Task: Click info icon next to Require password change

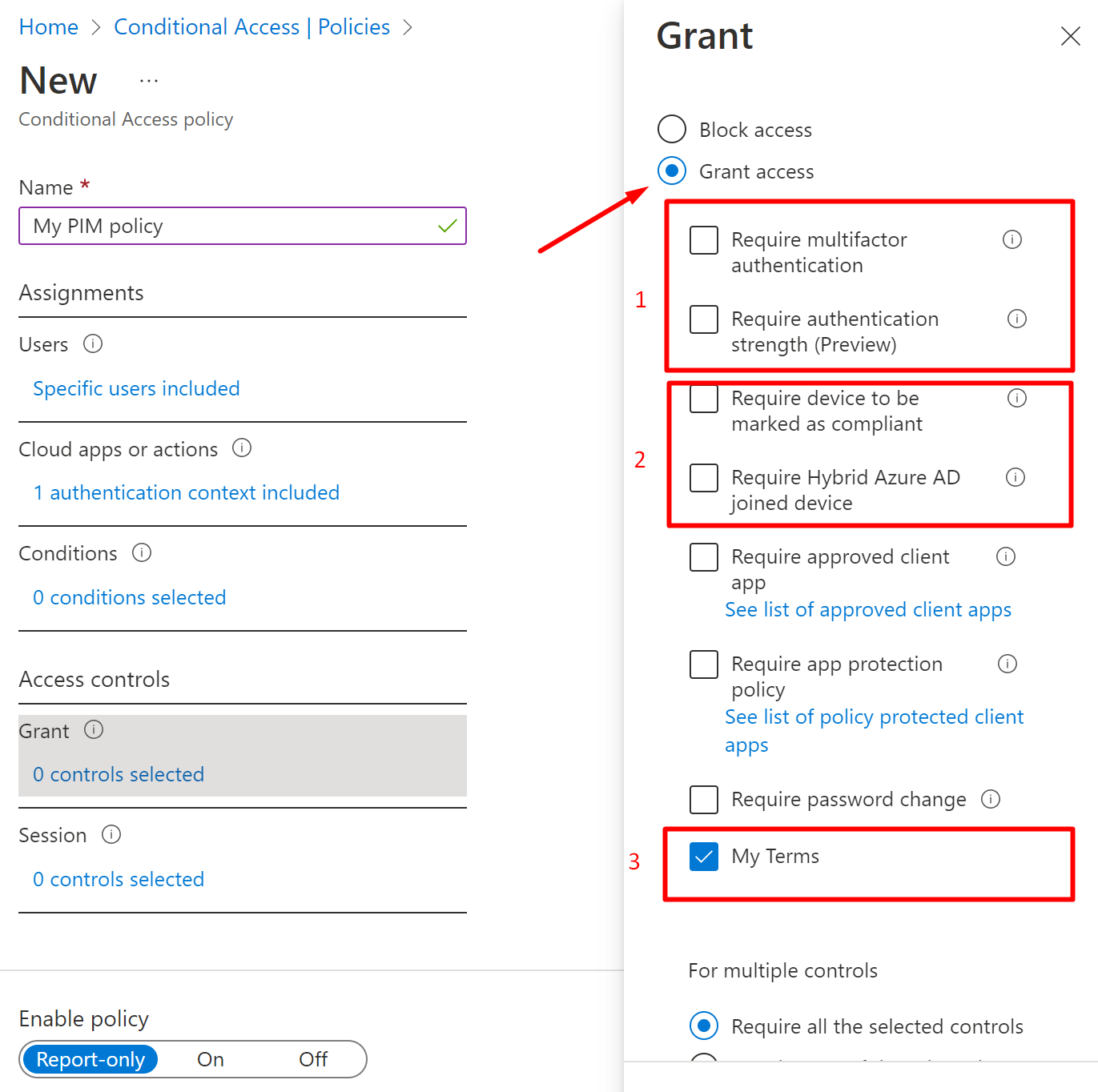Action: (991, 799)
